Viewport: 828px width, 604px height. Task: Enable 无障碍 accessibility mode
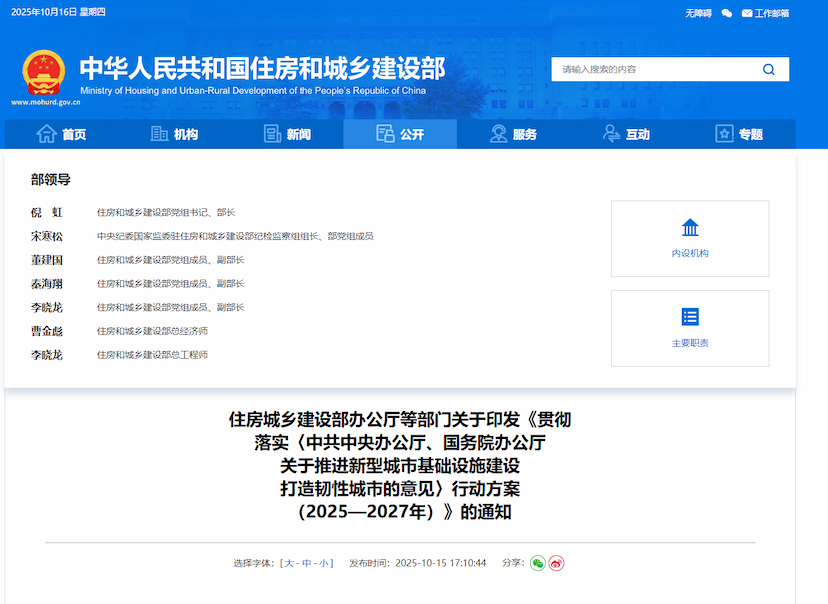coord(698,13)
